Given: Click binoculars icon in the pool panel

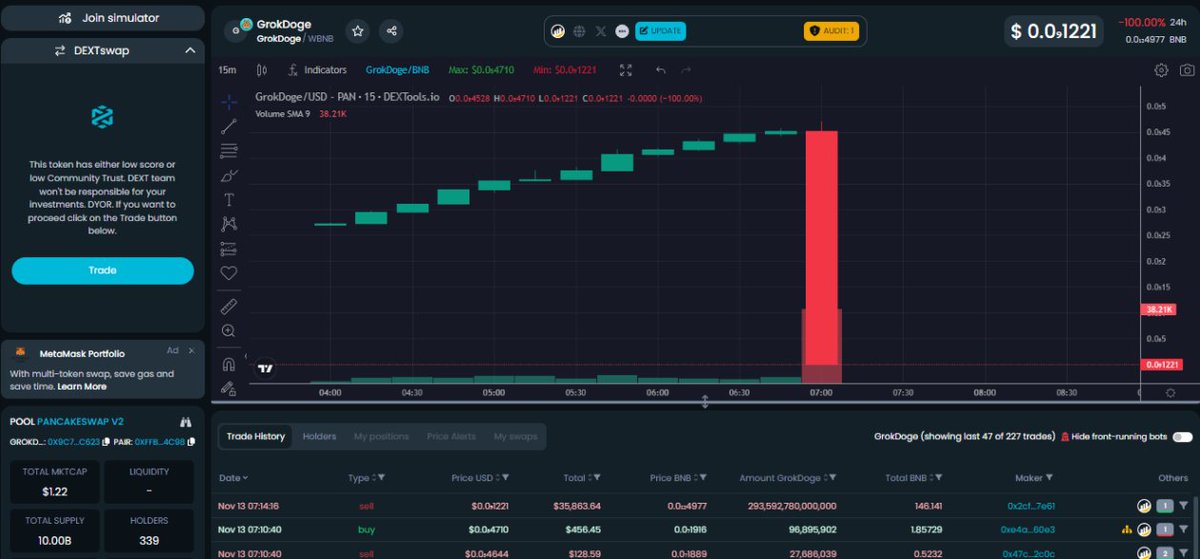Looking at the screenshot, I should point(185,422).
